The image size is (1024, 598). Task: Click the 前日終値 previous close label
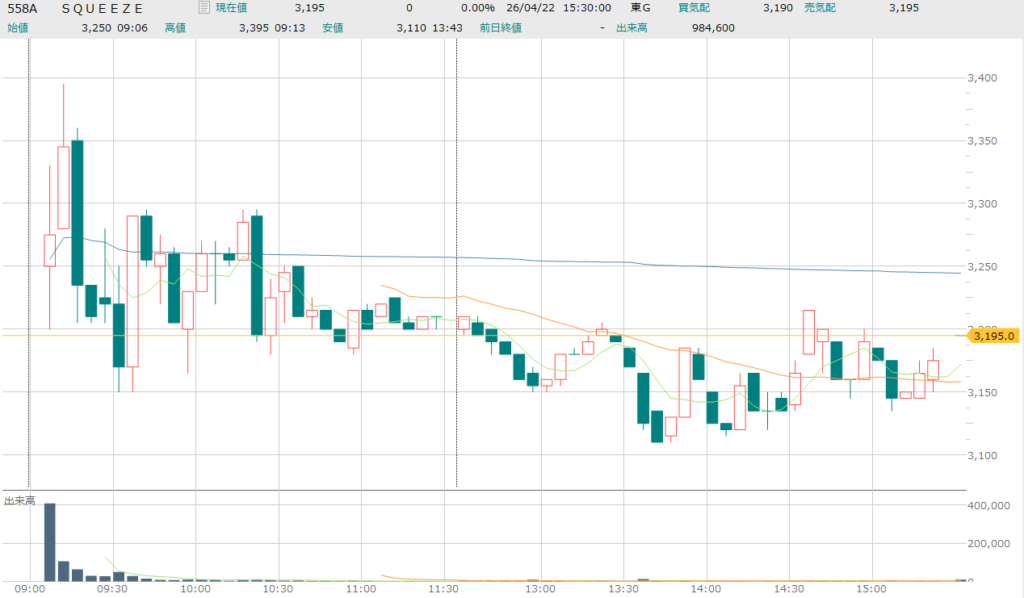click(500, 28)
